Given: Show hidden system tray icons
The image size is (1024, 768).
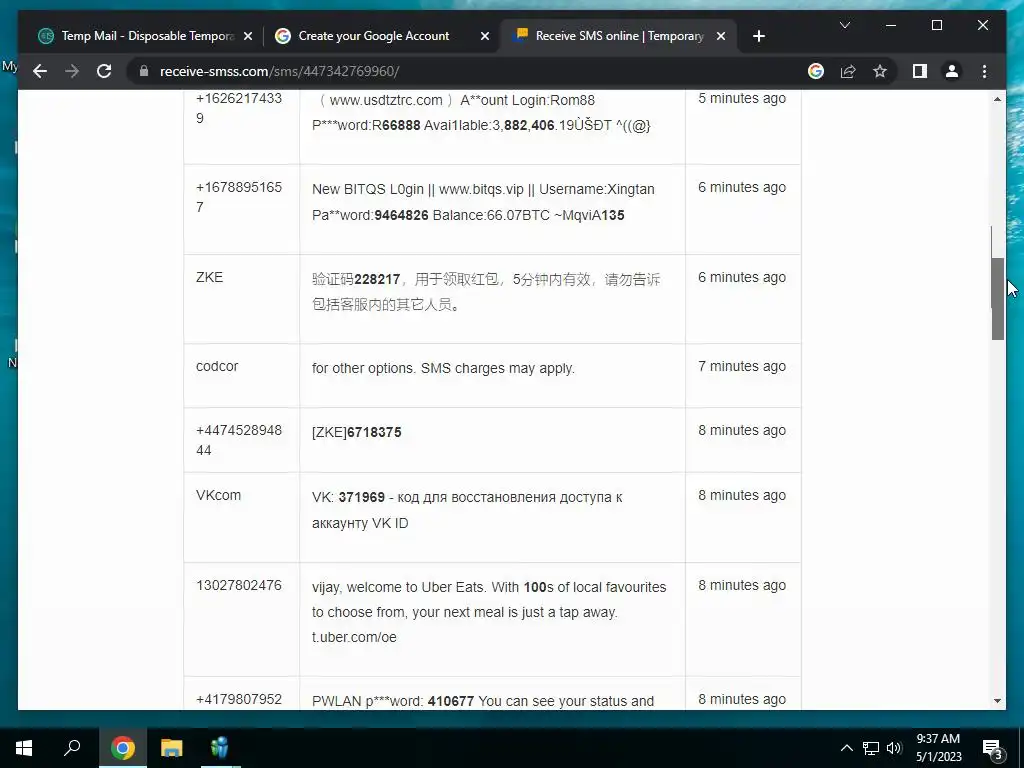Looking at the screenshot, I should click(x=846, y=748).
